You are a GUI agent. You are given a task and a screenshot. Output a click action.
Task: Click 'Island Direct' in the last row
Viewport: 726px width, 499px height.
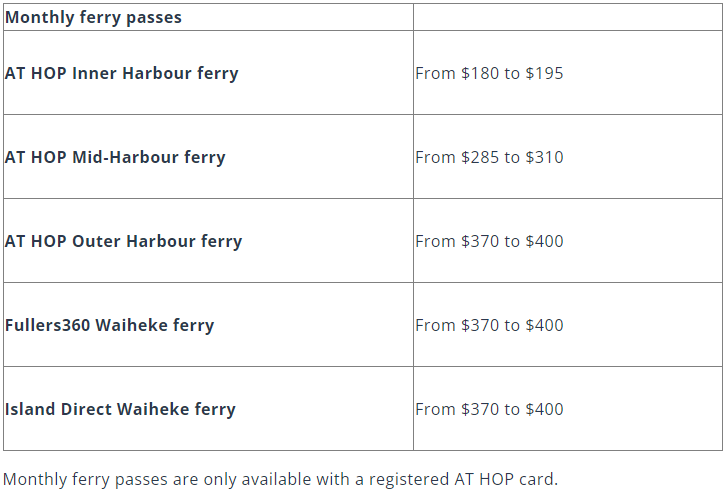pyautogui.click(x=58, y=409)
